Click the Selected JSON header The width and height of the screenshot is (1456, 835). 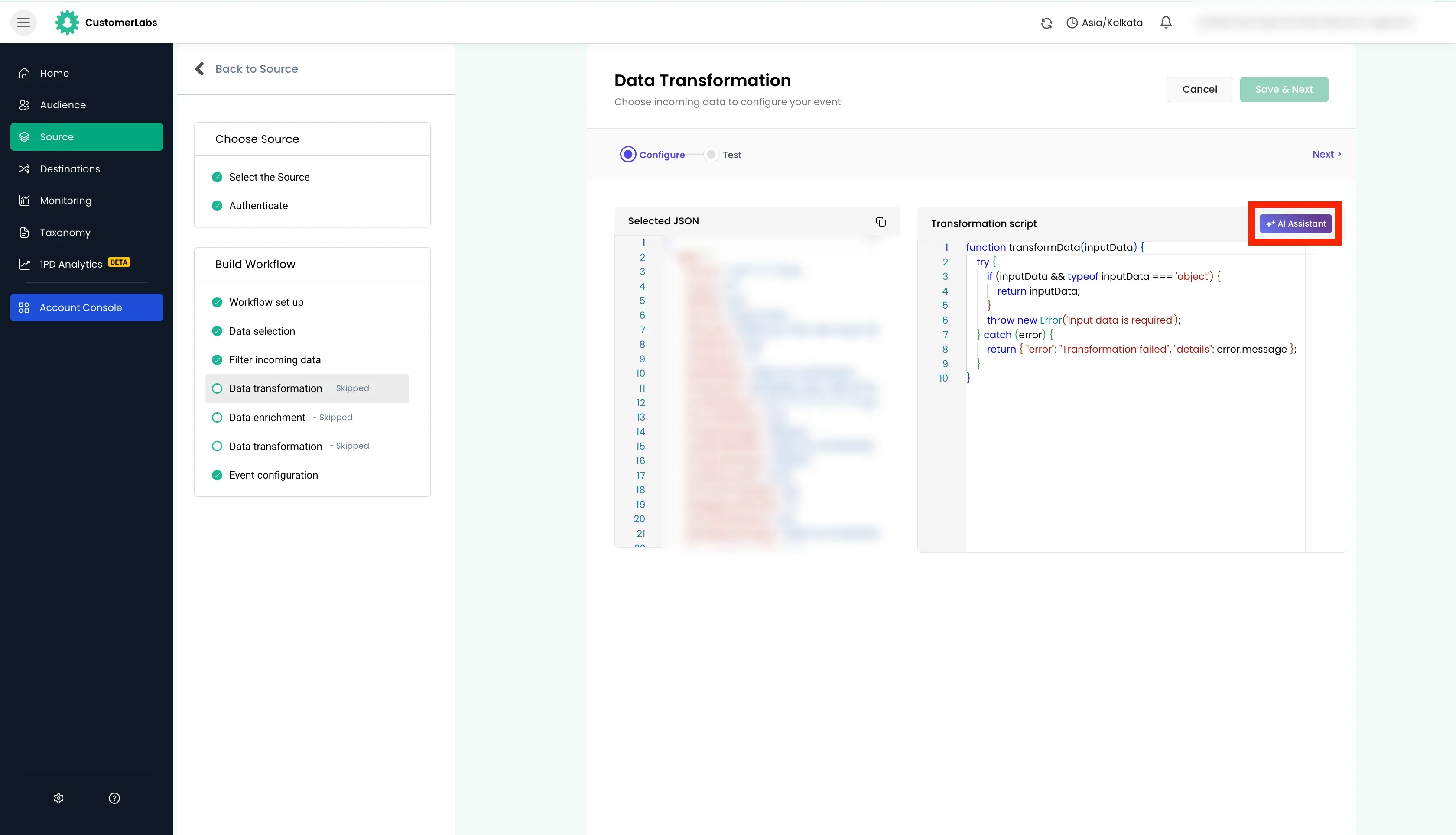click(x=663, y=221)
